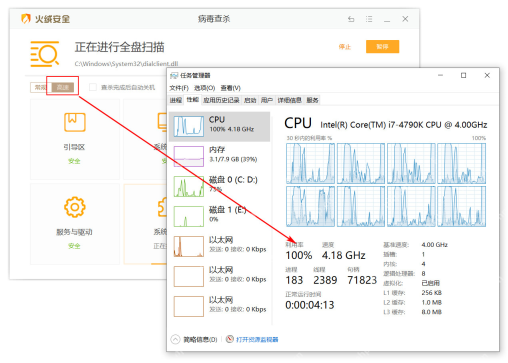Switch to the 启动 tab
Image resolution: width=508 pixels, height=363 pixels.
pyautogui.click(x=250, y=100)
